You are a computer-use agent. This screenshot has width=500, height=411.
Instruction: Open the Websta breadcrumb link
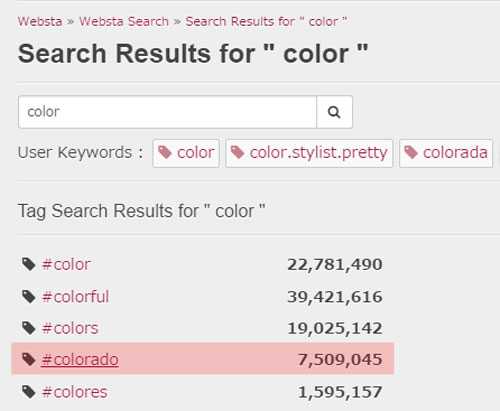click(40, 22)
